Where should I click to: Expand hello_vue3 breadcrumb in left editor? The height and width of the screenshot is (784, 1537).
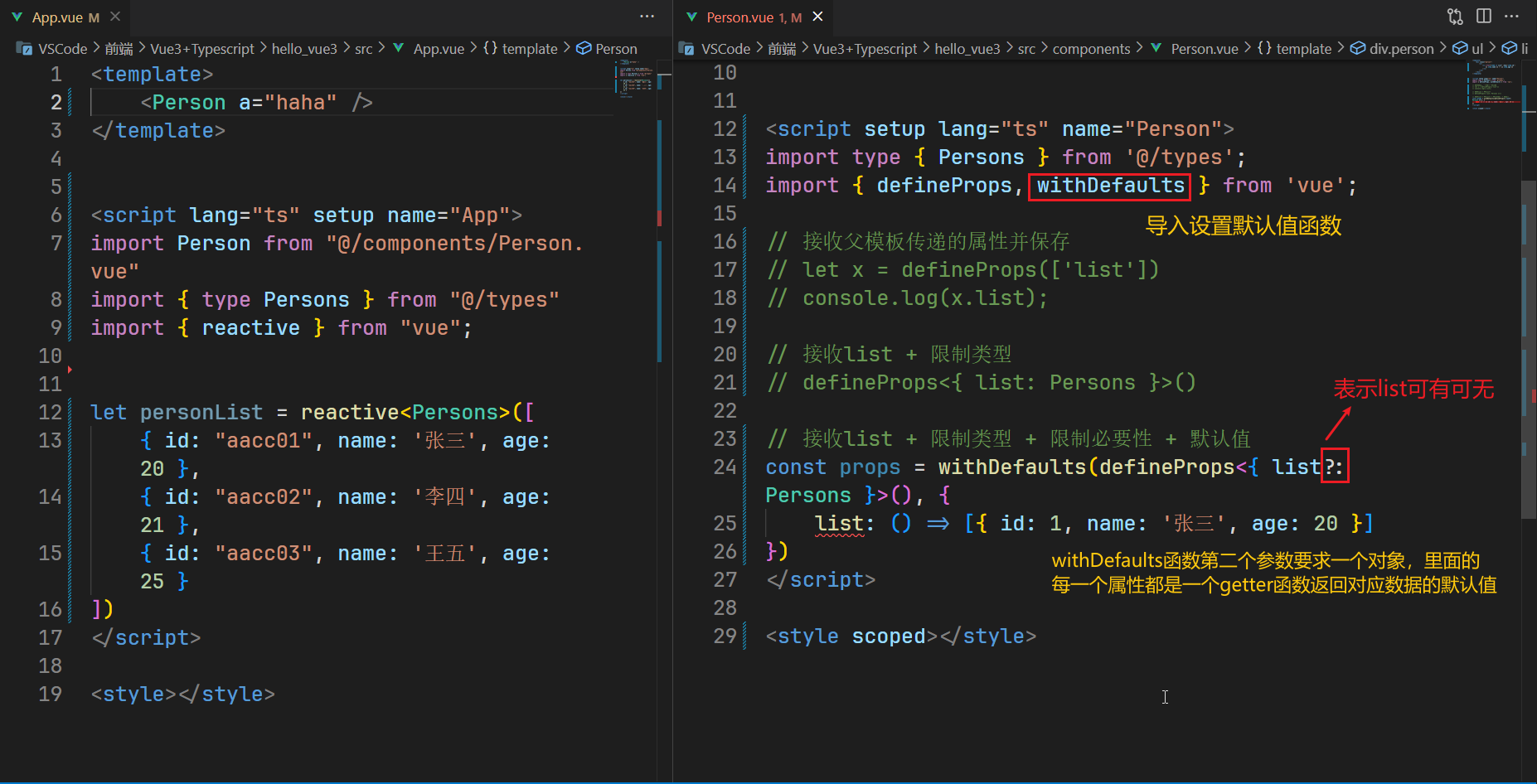tap(304, 49)
